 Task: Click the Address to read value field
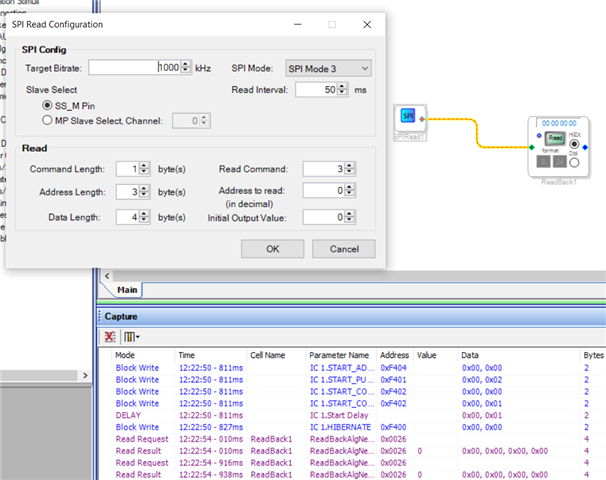click(324, 191)
